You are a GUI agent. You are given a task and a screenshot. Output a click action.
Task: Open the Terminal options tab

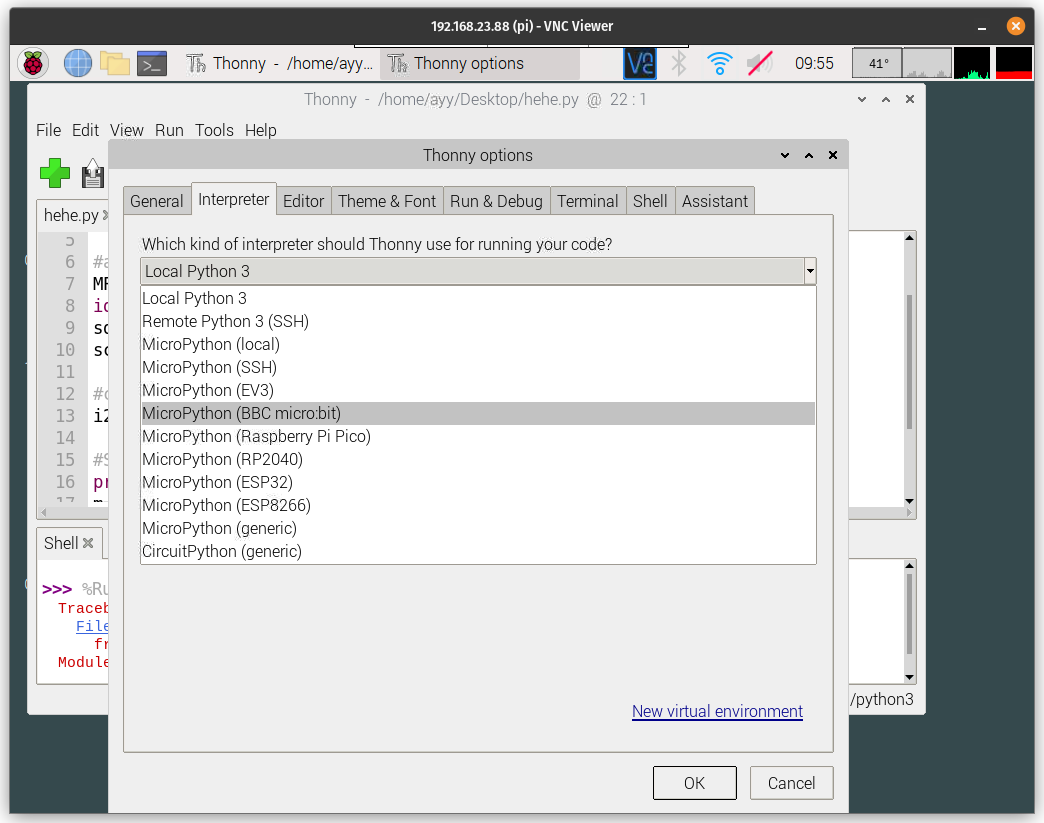588,201
